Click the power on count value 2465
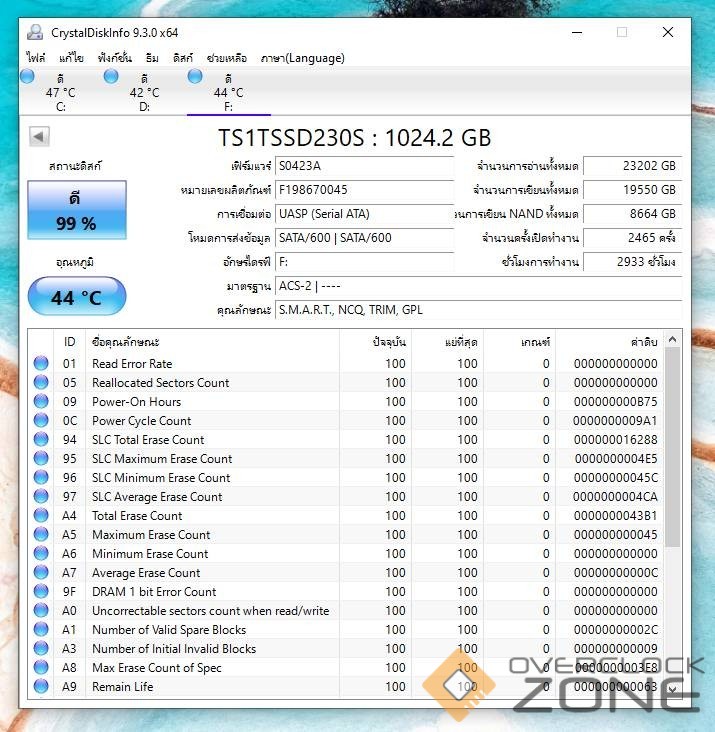 point(632,238)
